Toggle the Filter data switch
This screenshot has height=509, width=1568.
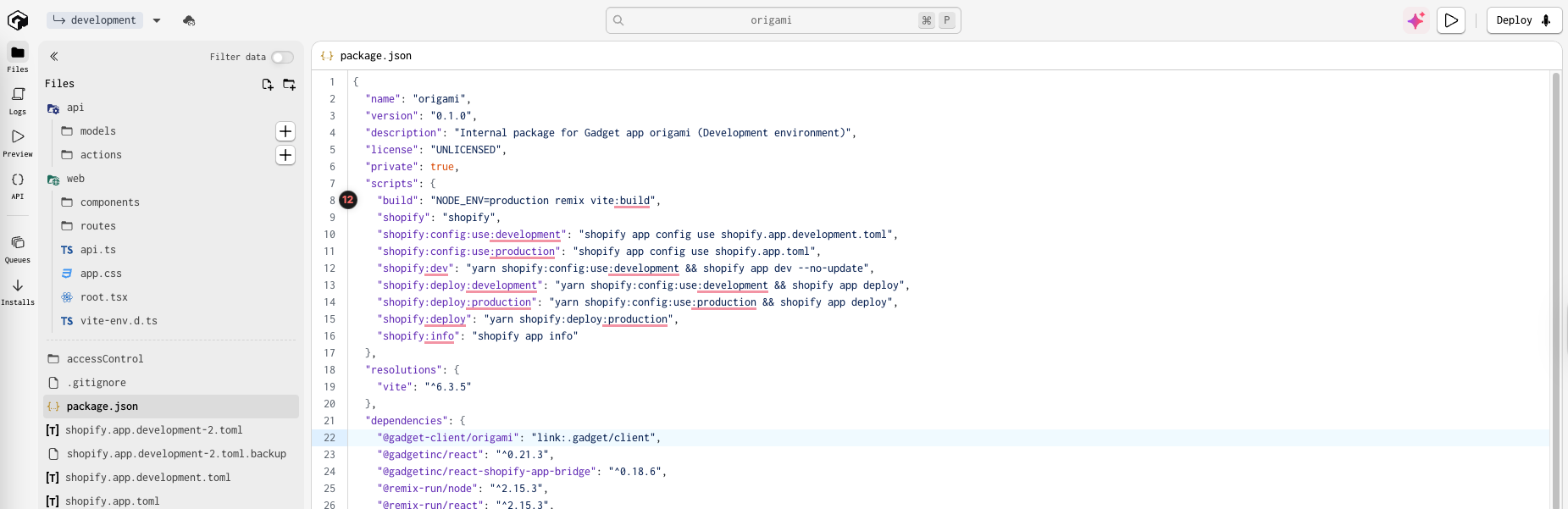click(282, 58)
